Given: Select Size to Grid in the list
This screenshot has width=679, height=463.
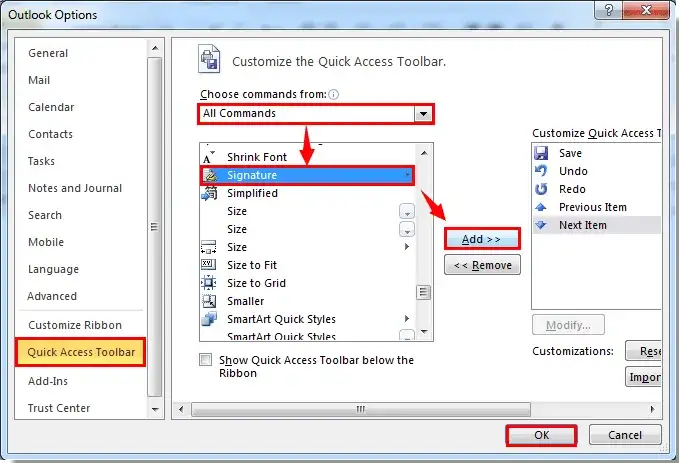Looking at the screenshot, I should coord(307,283).
